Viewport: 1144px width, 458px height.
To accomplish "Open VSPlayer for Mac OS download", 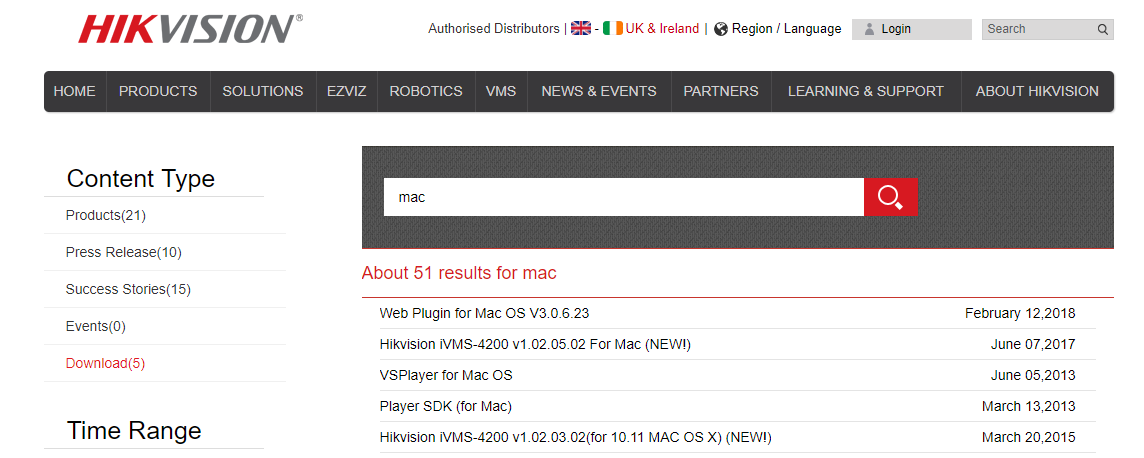I will pyautogui.click(x=446, y=375).
